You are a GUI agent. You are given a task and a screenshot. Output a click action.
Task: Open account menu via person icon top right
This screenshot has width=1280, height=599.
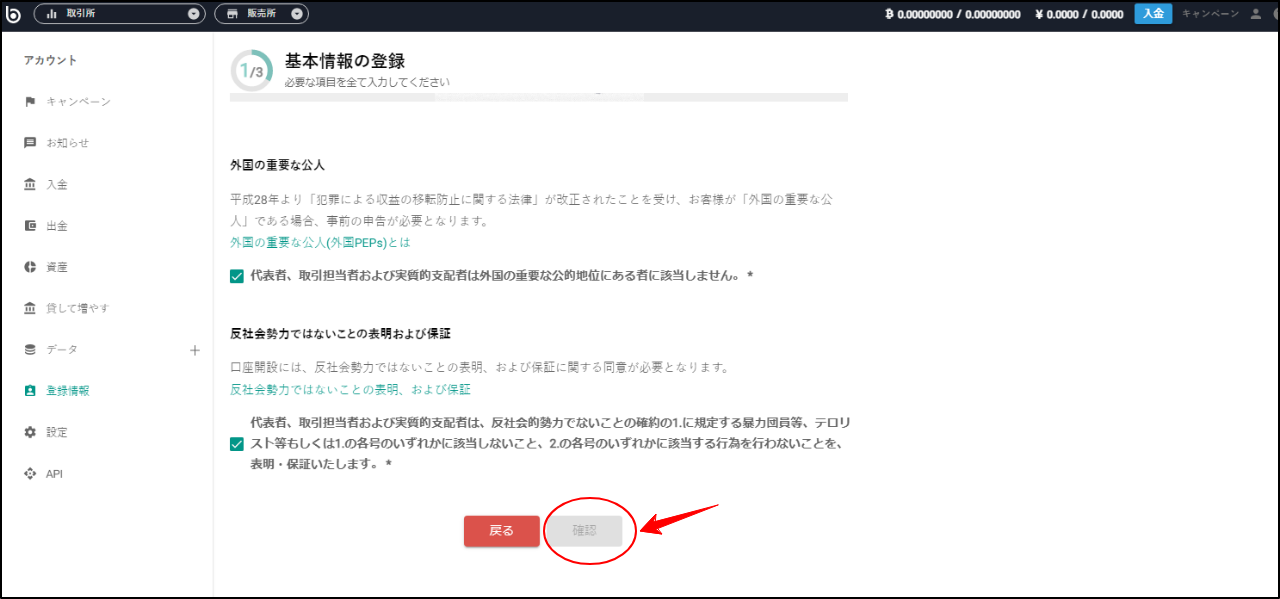click(x=1254, y=13)
